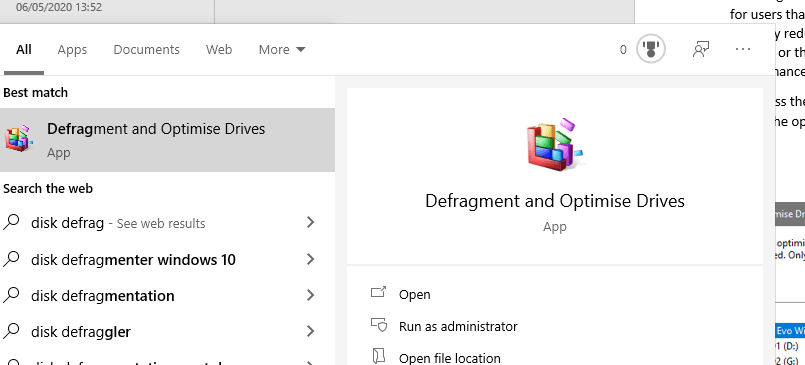This screenshot has width=805, height=365.
Task: Switch to the Apps search tab
Action: click(x=72, y=50)
